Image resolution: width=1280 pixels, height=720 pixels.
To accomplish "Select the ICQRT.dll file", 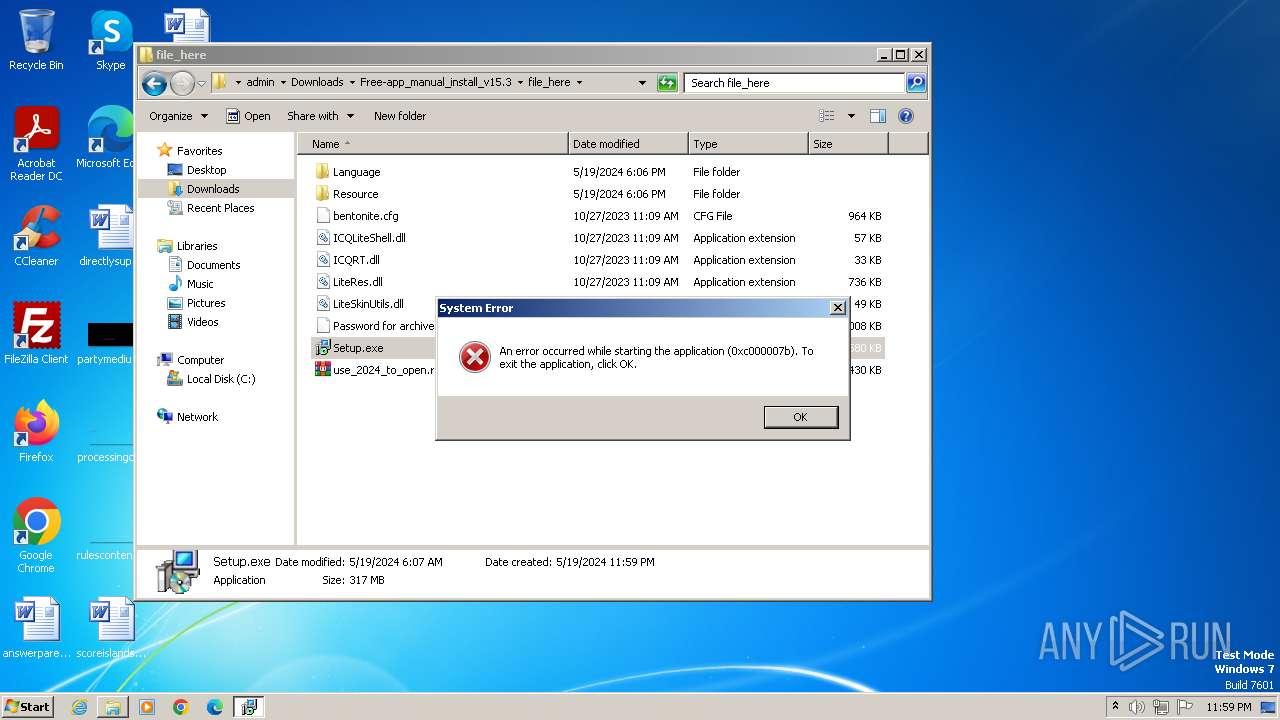I will [356, 260].
